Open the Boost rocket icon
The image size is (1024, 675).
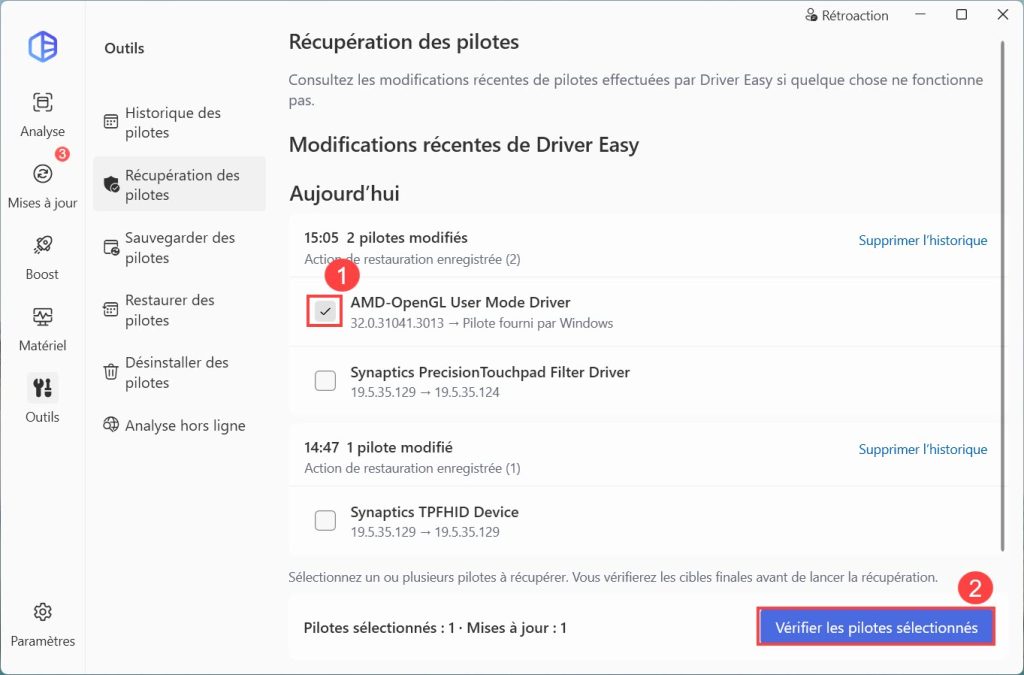point(42,245)
